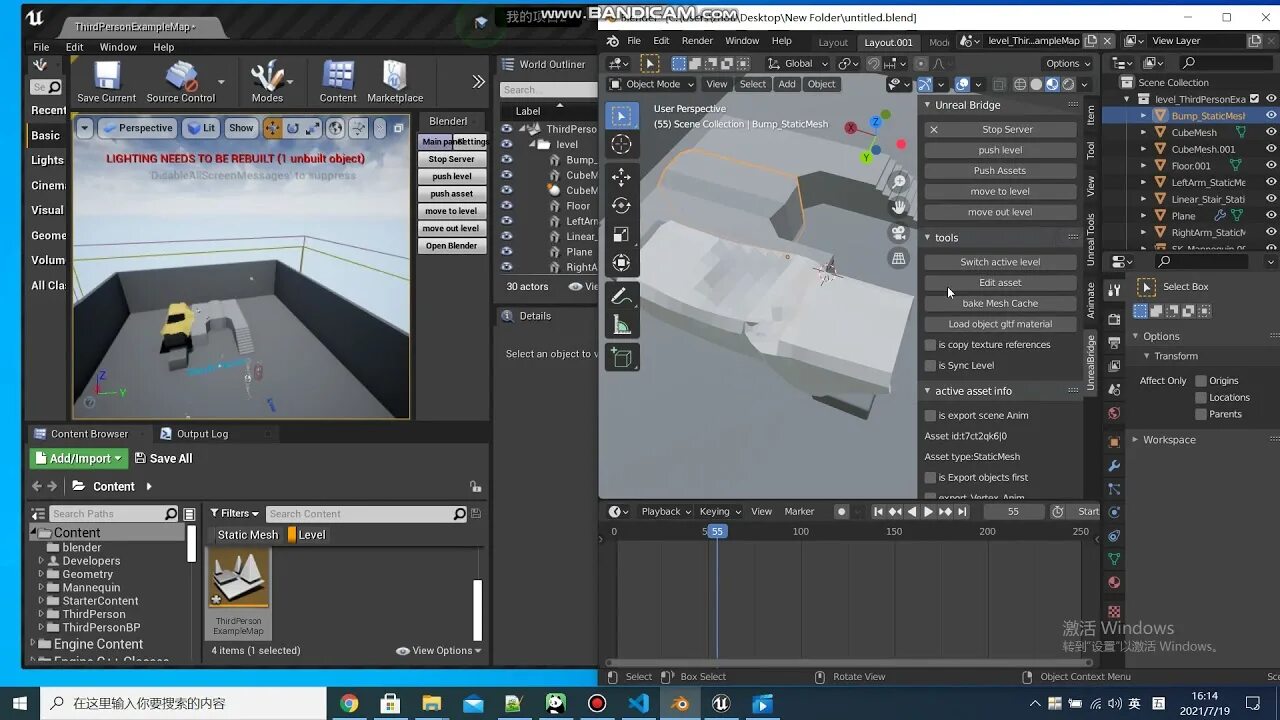
Task: Open Blender Add menu in viewport header
Action: tap(787, 84)
